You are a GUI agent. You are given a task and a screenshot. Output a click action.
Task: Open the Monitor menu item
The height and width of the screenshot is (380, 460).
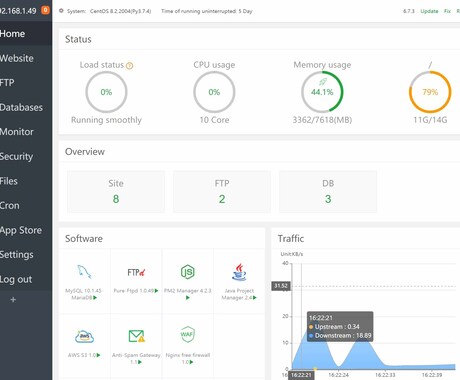[26, 132]
